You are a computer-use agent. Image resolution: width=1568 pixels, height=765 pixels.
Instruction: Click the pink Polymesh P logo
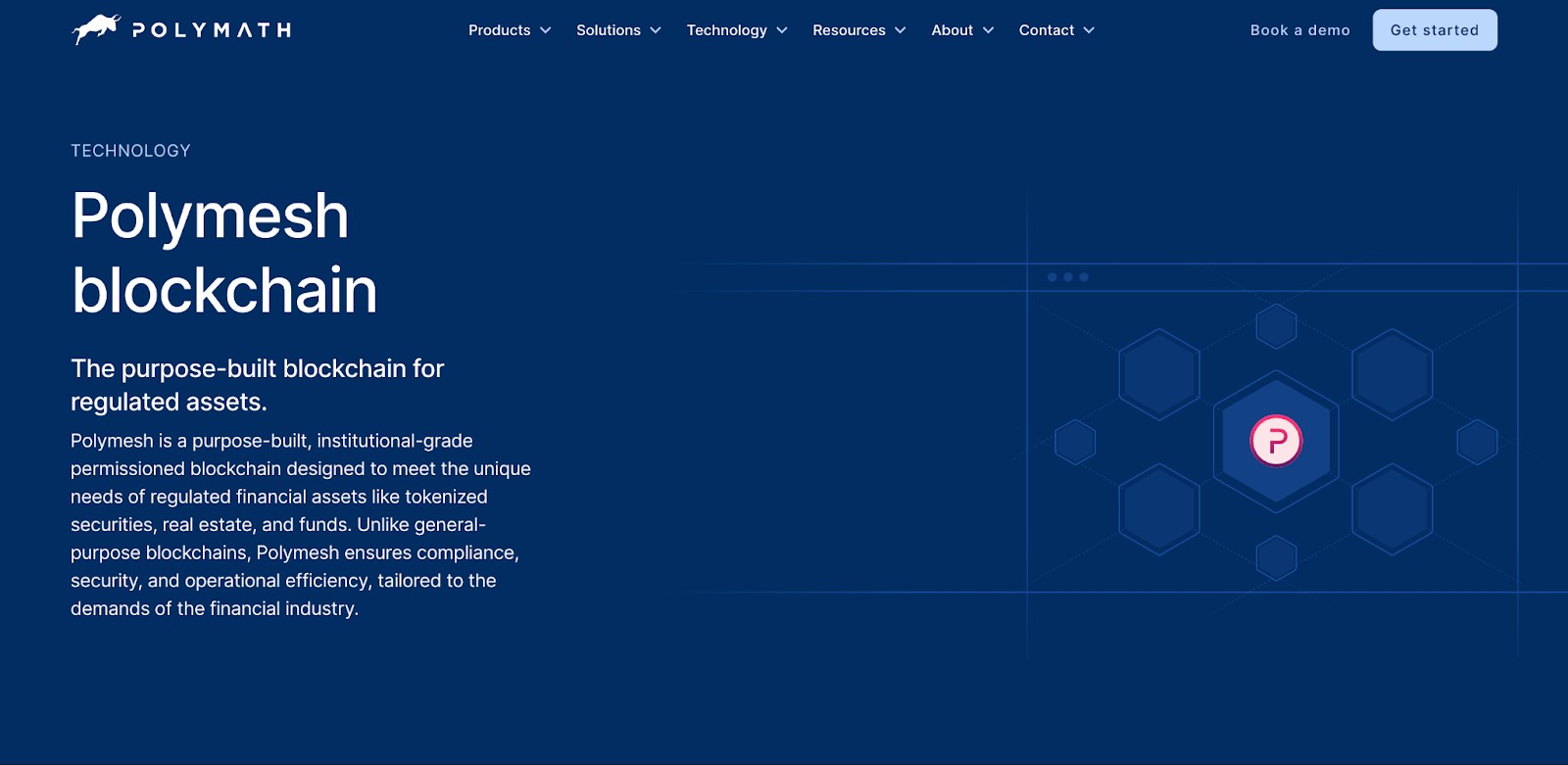[x=1276, y=441]
